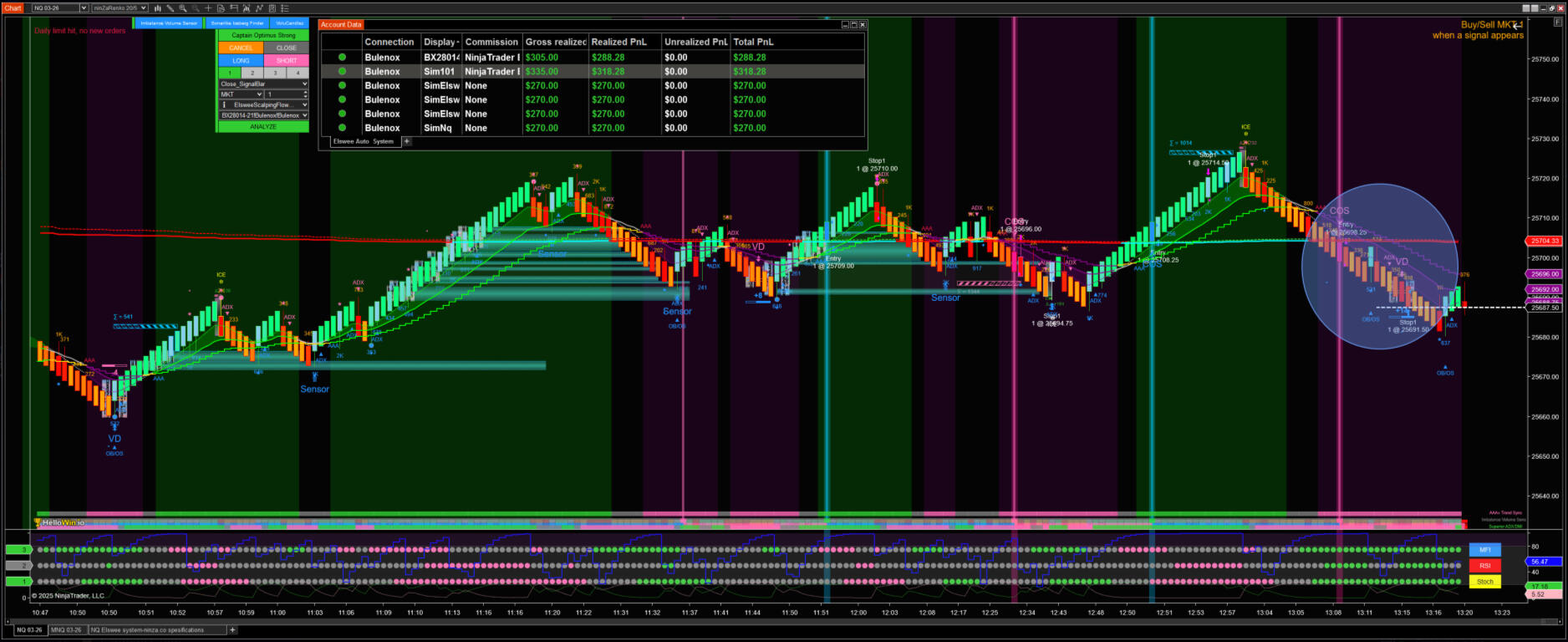The height and width of the screenshot is (642, 1568).
Task: Open the Close_SignalBar dropdown
Action: [x=263, y=84]
